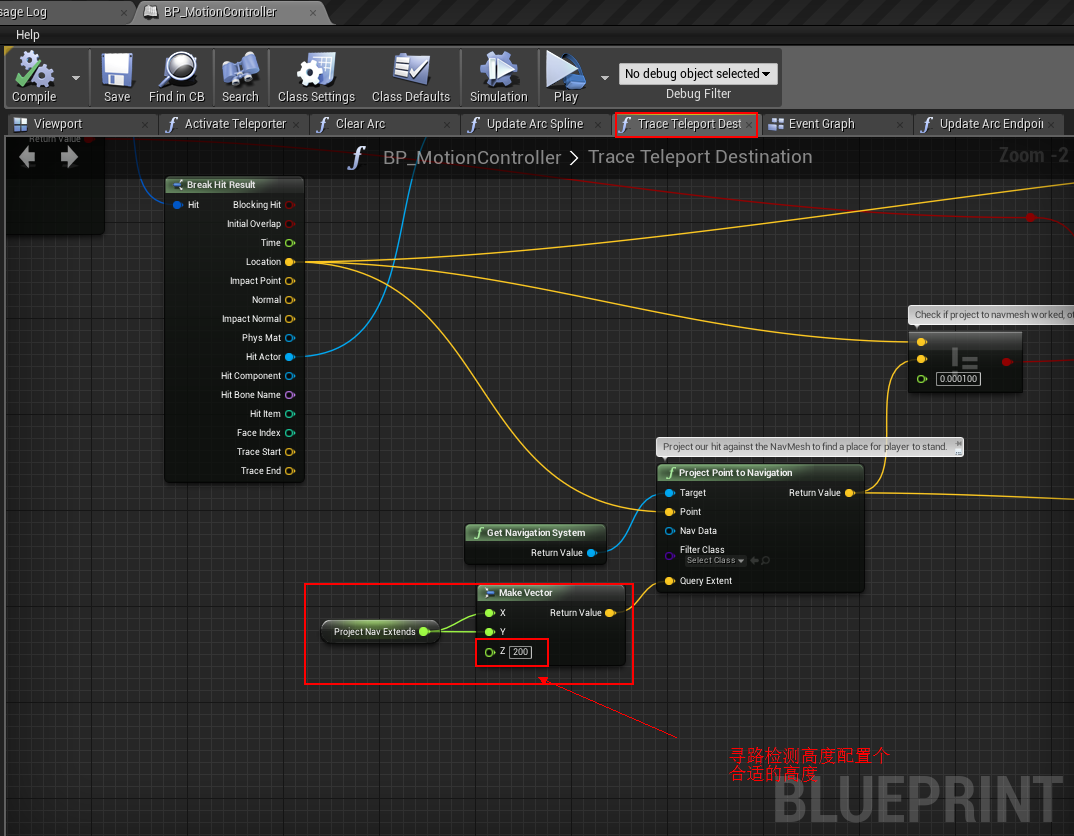Click the Hit Actor output pin
The width and height of the screenshot is (1074, 836).
coord(290,357)
